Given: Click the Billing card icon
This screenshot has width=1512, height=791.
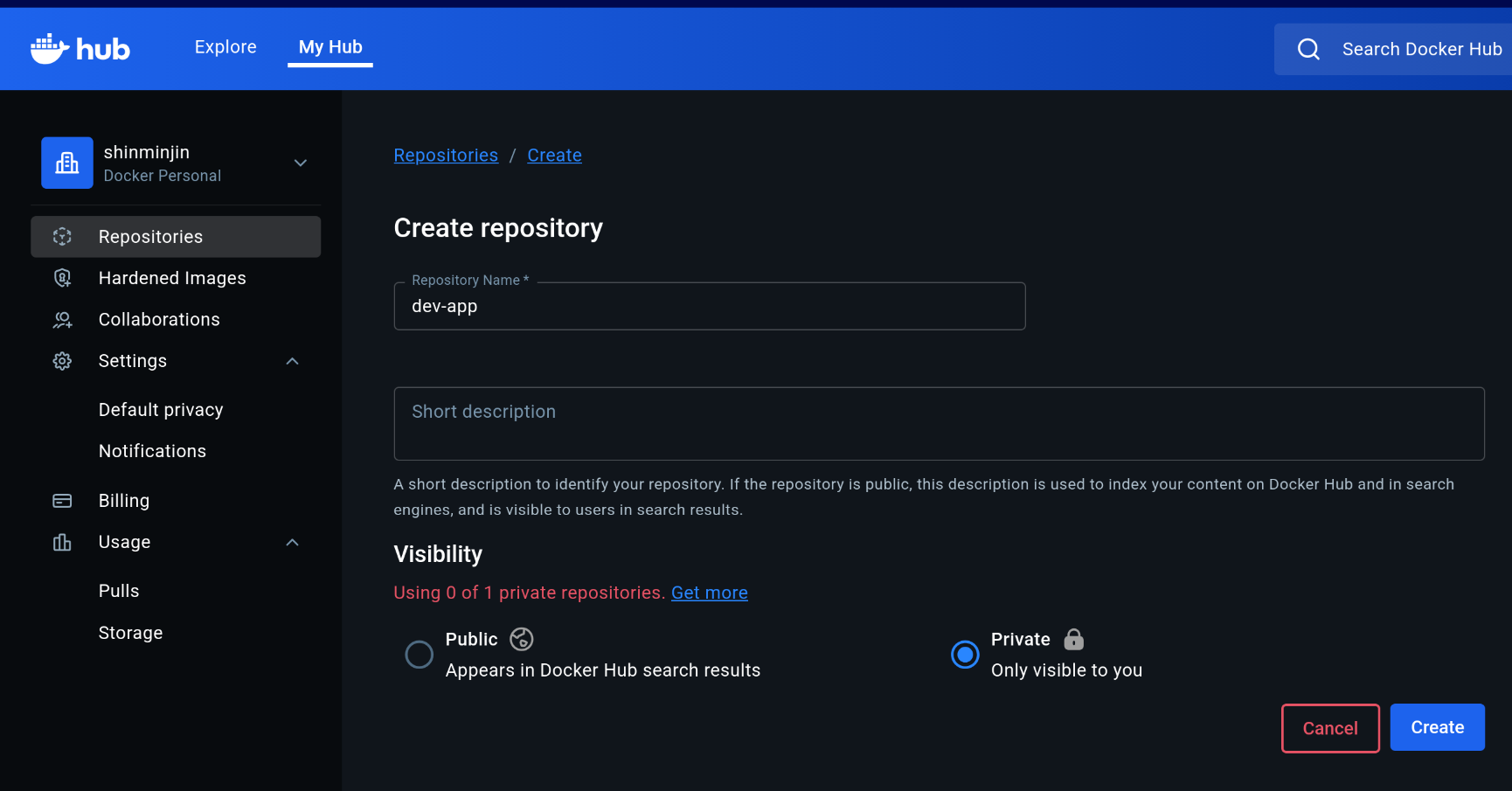Looking at the screenshot, I should (x=62, y=501).
